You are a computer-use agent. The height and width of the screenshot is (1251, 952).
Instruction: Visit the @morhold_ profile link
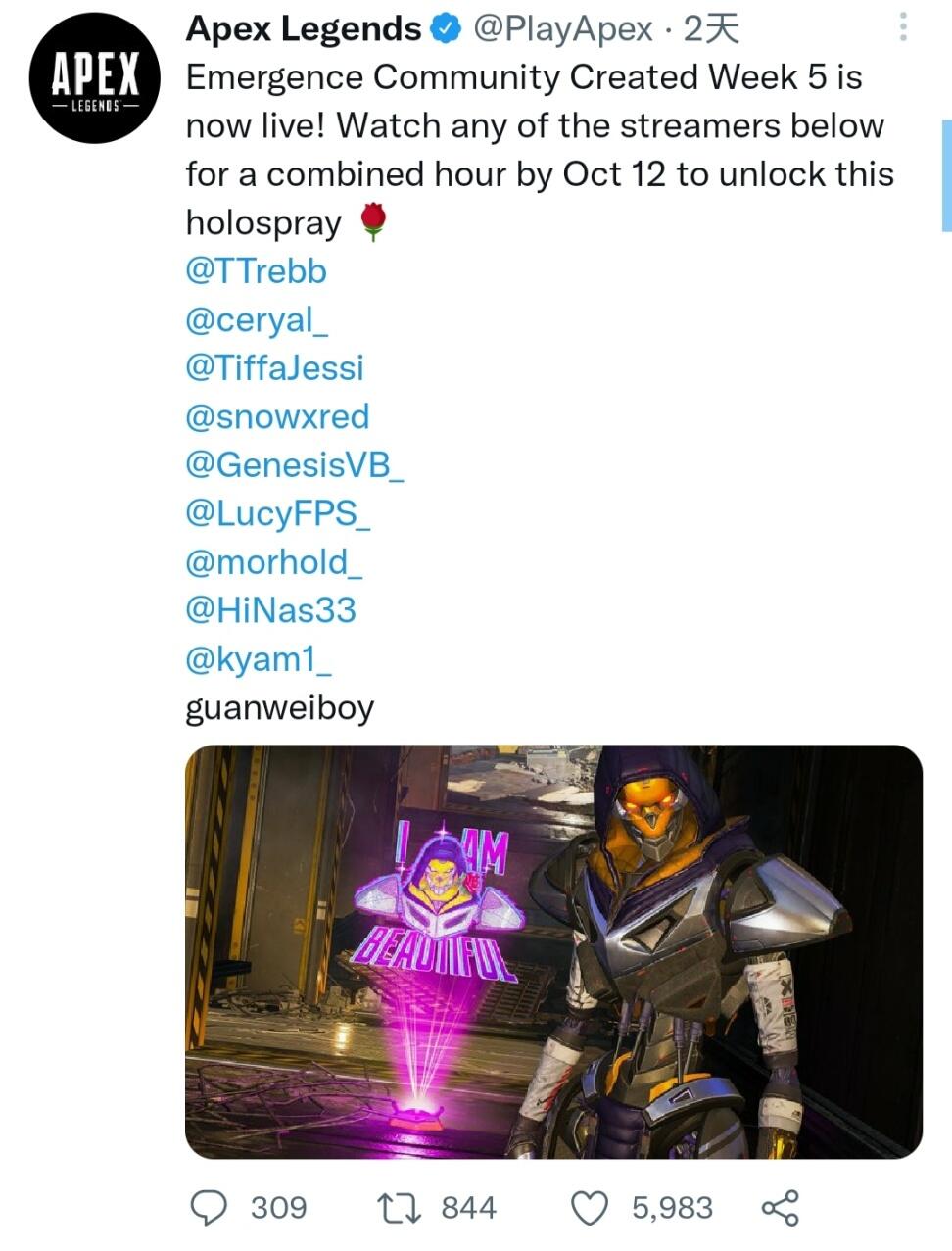[x=274, y=561]
